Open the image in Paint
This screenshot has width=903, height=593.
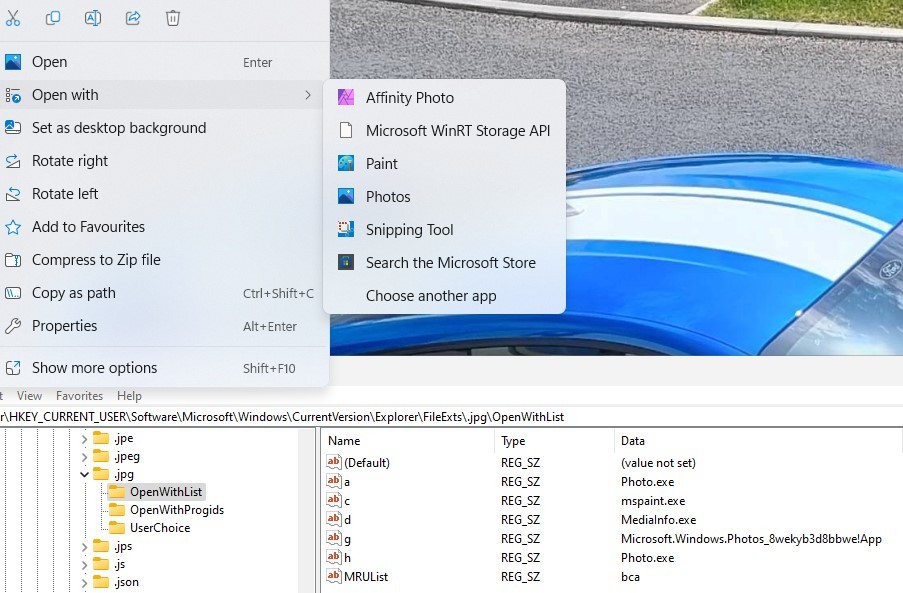[x=383, y=163]
